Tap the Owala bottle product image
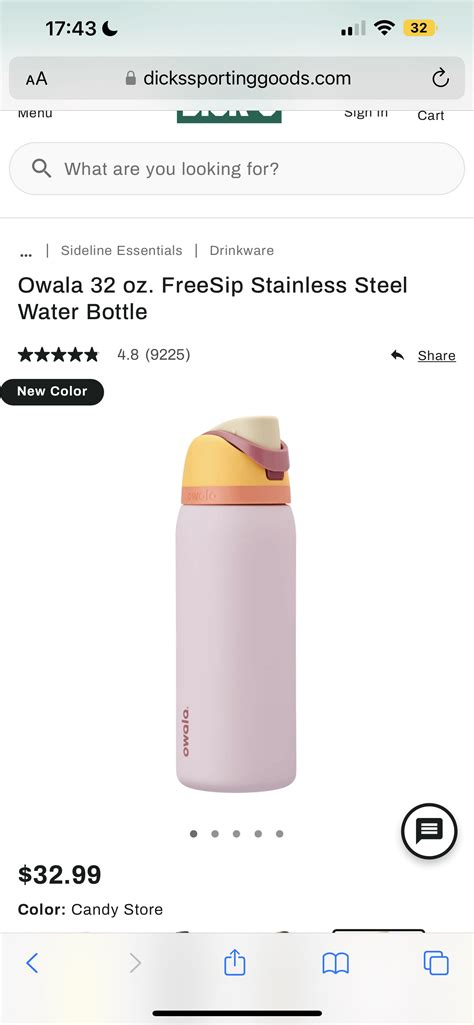 236,603
